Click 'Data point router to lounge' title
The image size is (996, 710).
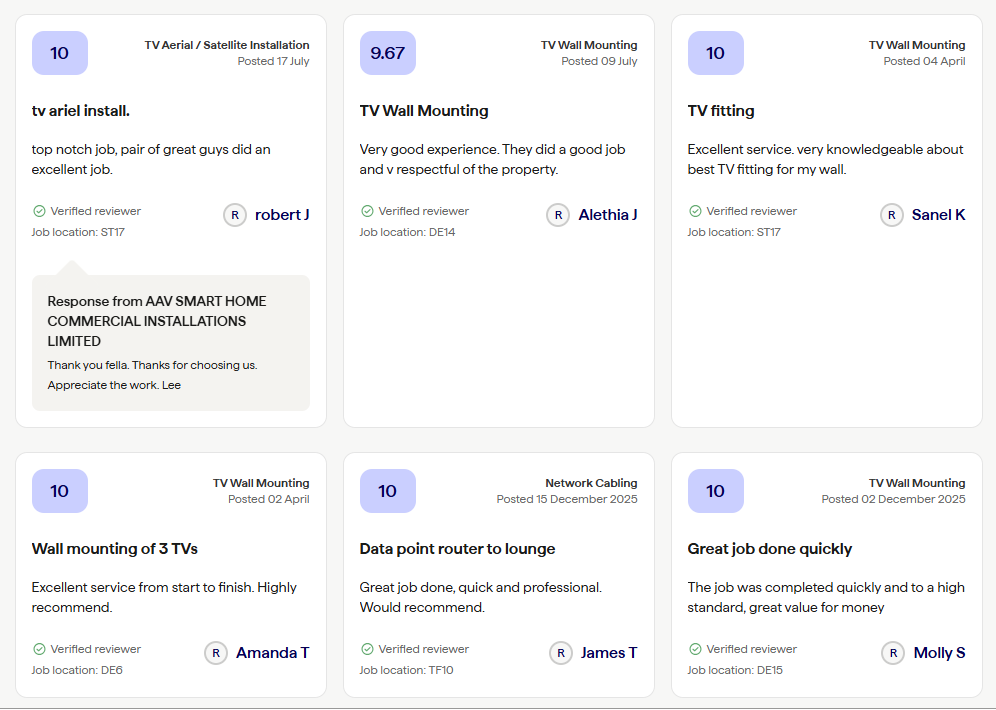point(457,549)
